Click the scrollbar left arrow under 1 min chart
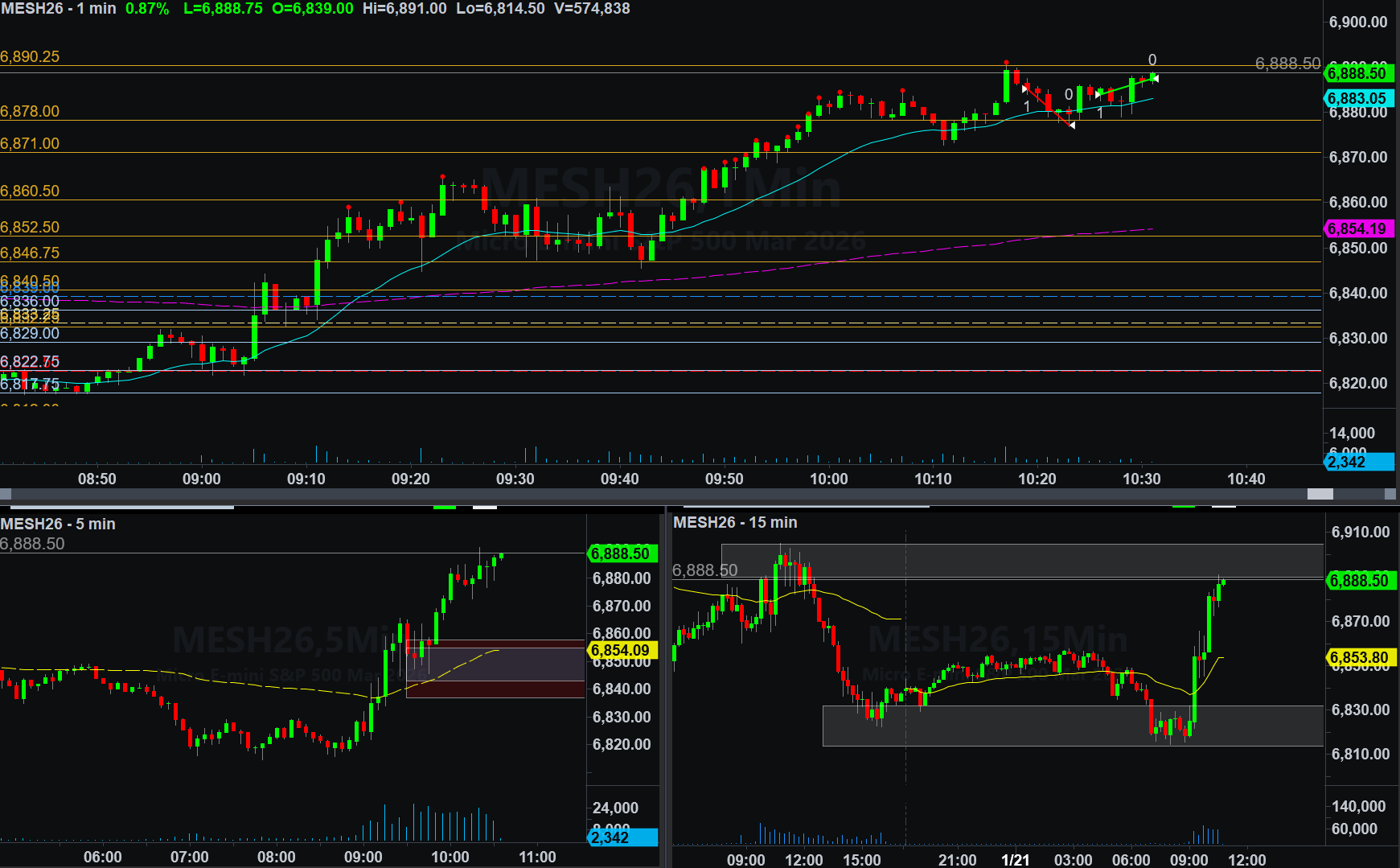The image size is (1400, 868). click(x=6, y=494)
